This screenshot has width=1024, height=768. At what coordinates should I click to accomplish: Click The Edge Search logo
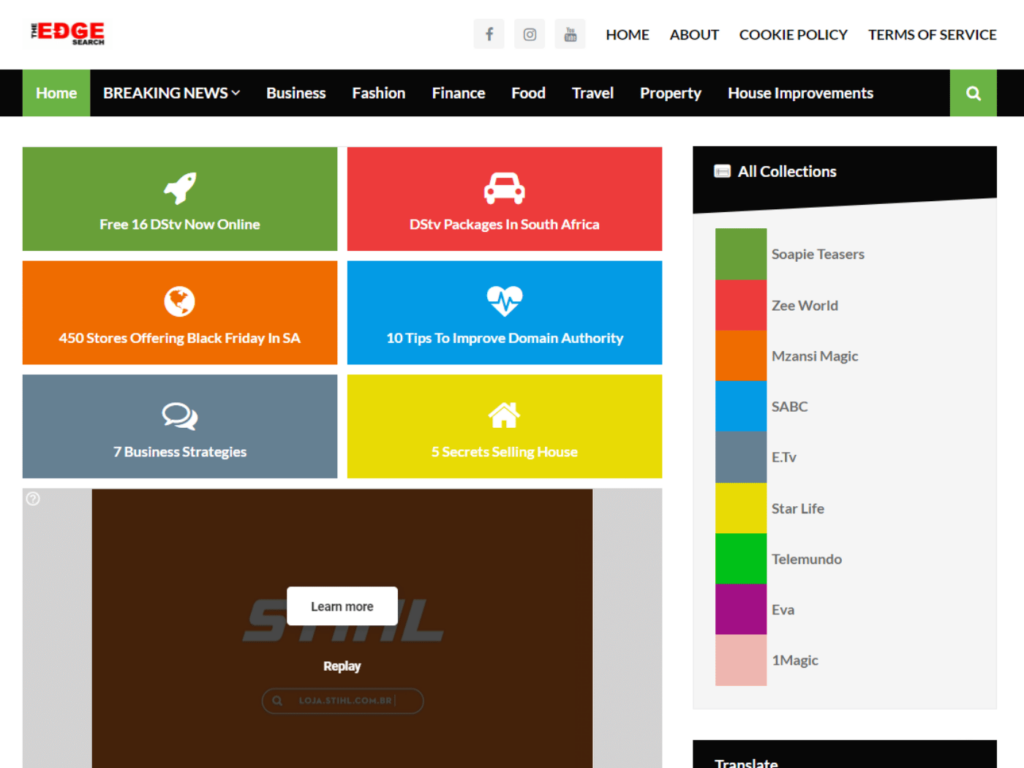(67, 33)
